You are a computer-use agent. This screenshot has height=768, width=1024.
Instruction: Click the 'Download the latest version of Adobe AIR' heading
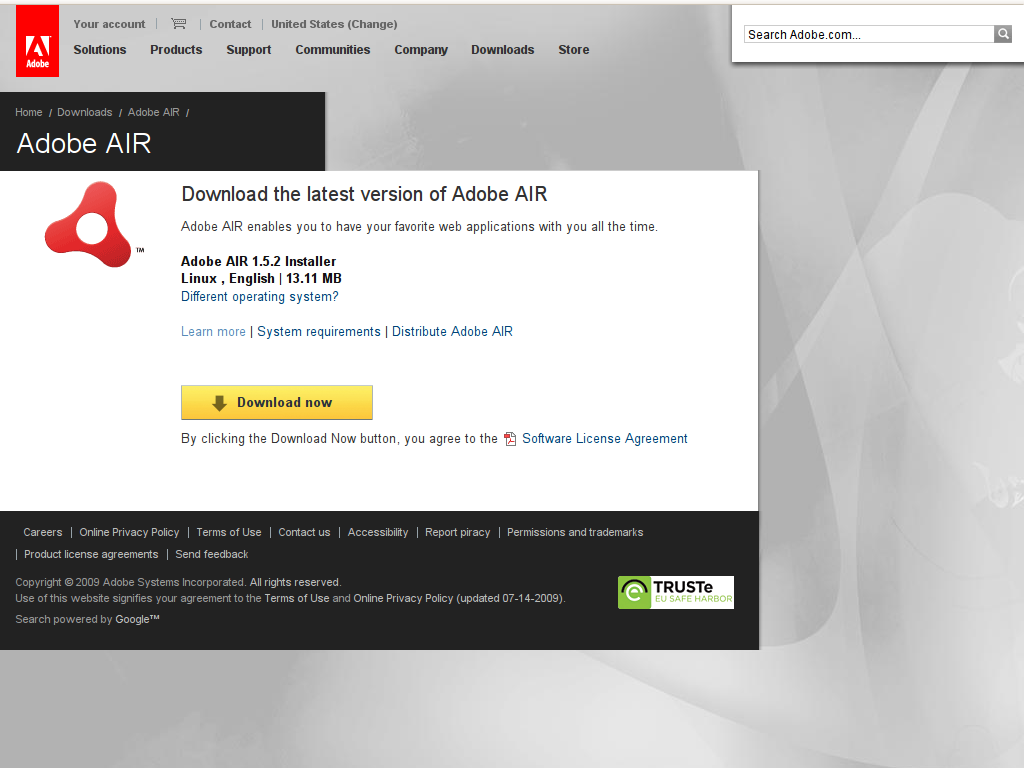pos(364,194)
